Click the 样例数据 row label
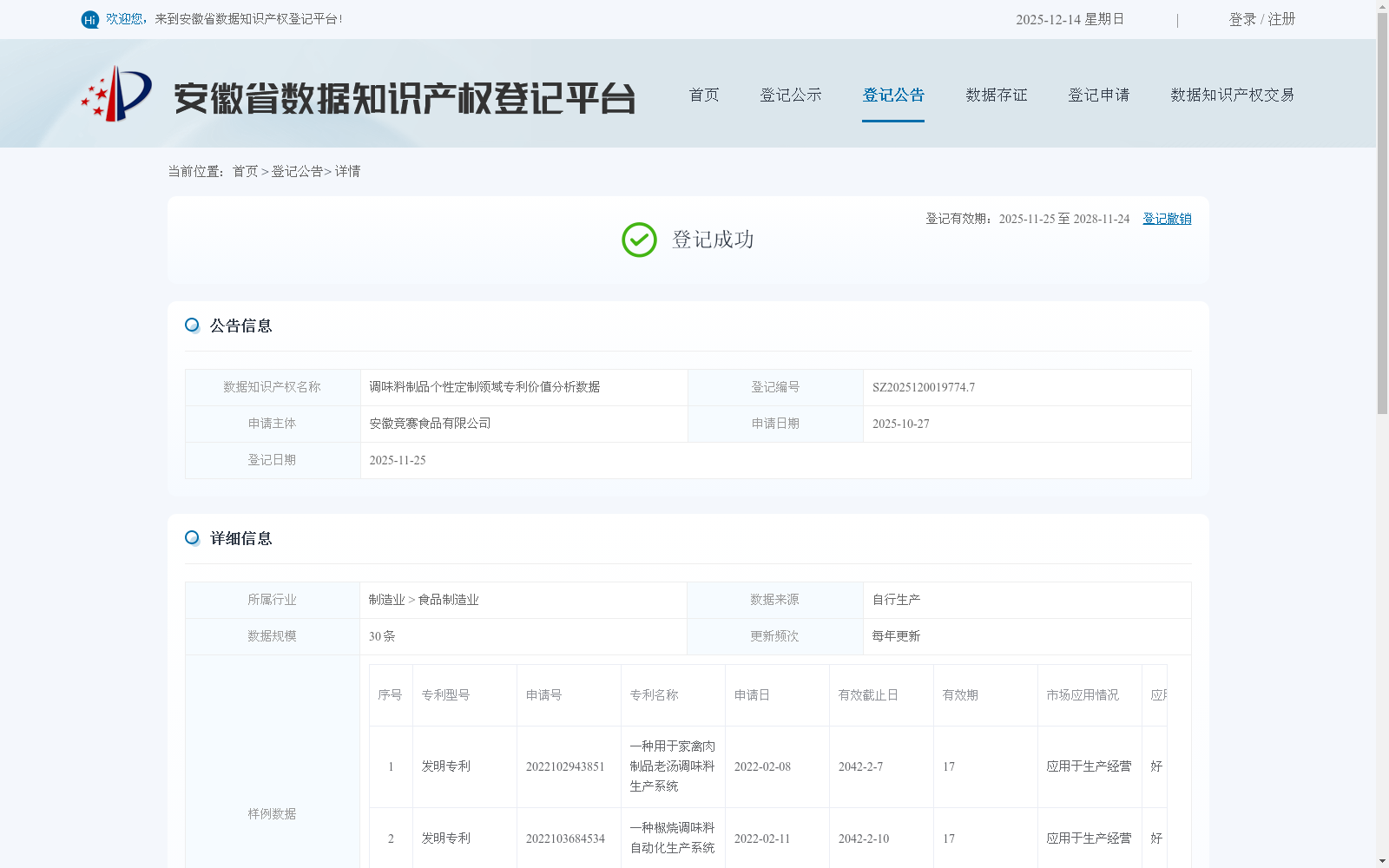 [x=272, y=814]
